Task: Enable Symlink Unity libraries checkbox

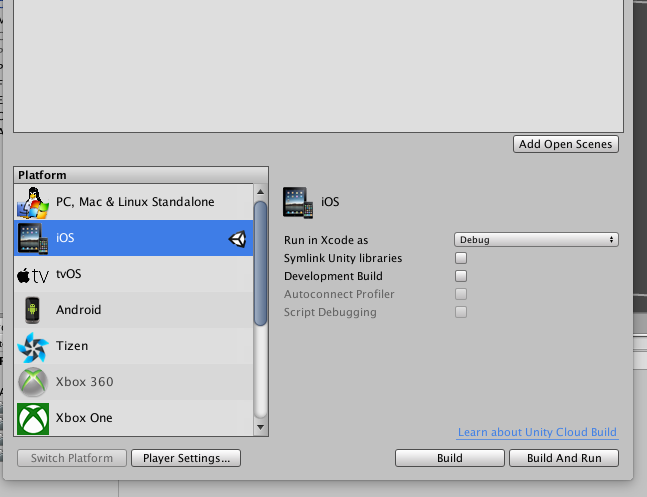Action: pos(461,258)
